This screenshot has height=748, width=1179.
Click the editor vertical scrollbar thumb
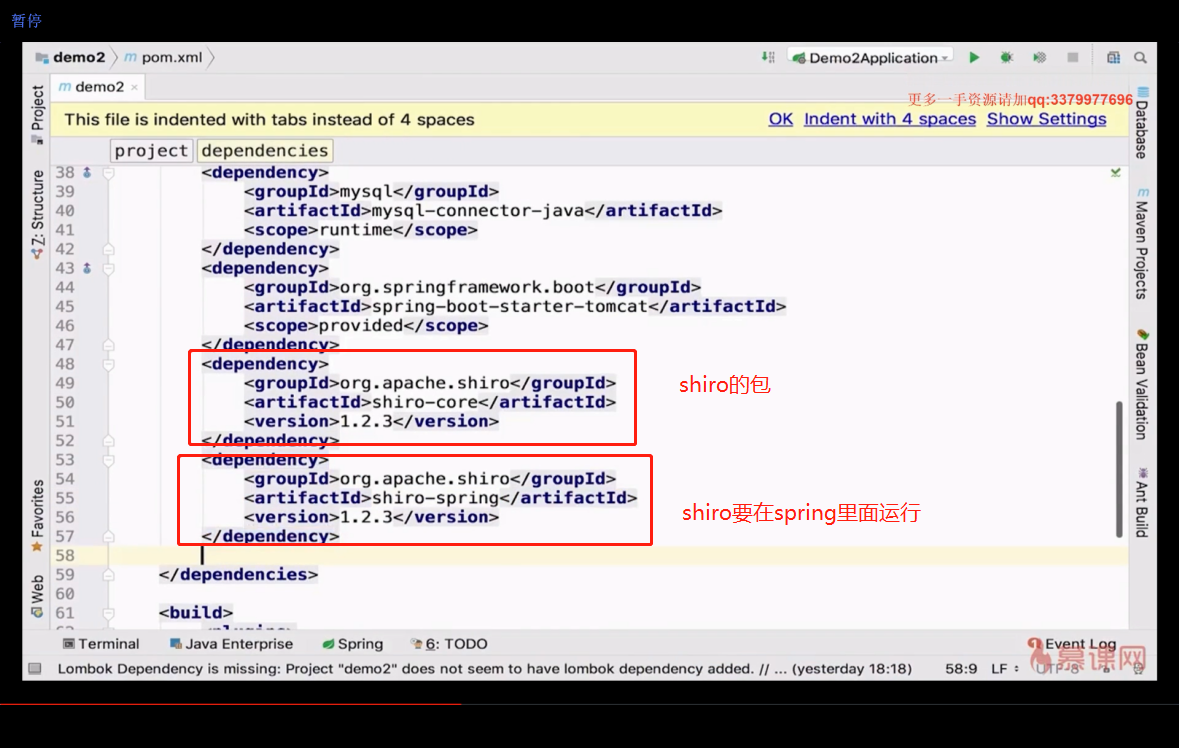(1119, 469)
